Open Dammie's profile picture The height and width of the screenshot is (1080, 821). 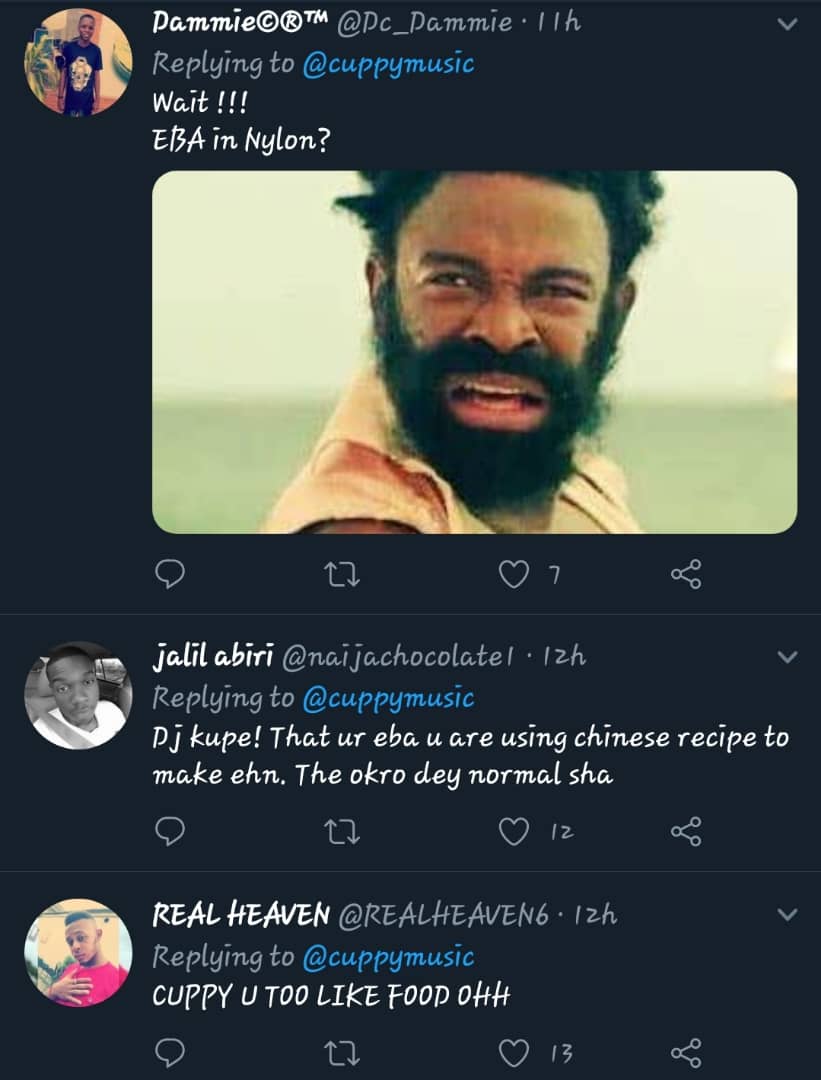coord(77,61)
